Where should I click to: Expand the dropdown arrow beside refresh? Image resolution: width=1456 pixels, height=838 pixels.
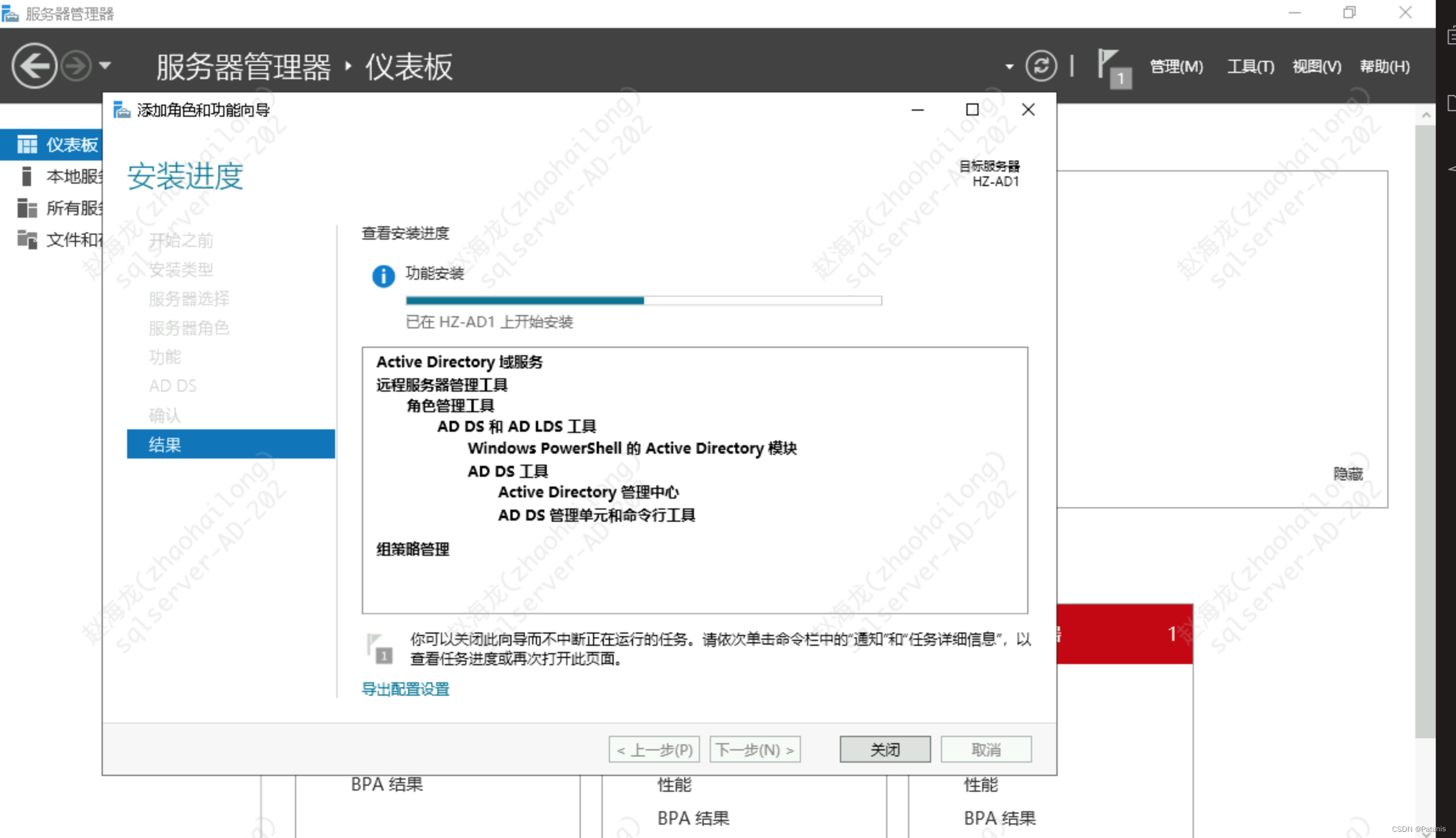tap(1009, 67)
